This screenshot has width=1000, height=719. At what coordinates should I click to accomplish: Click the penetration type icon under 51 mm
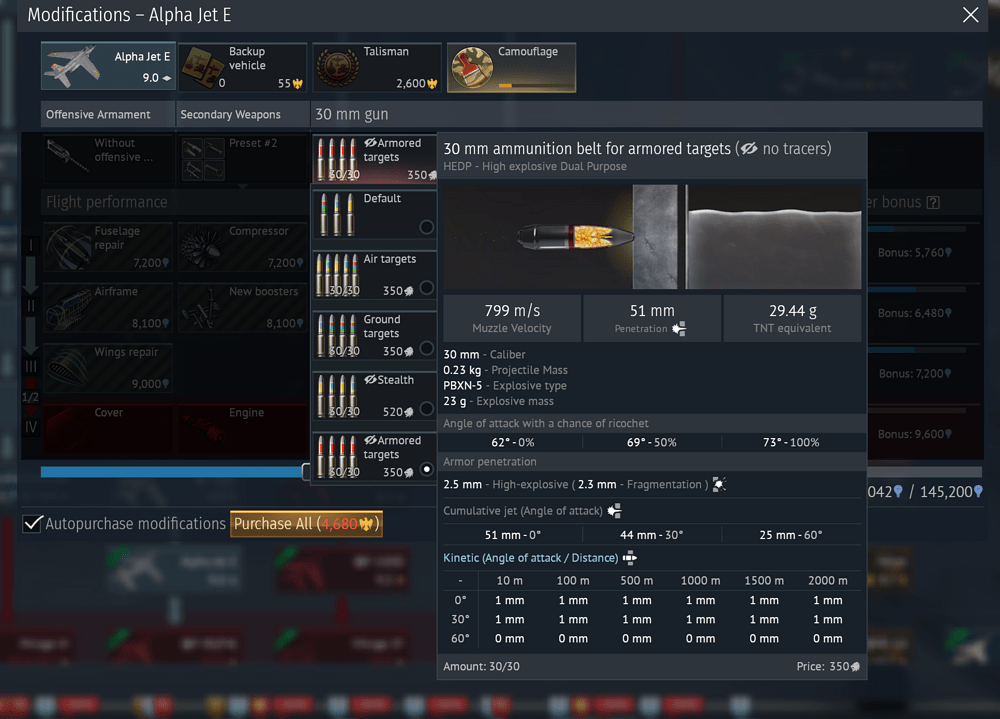point(679,329)
